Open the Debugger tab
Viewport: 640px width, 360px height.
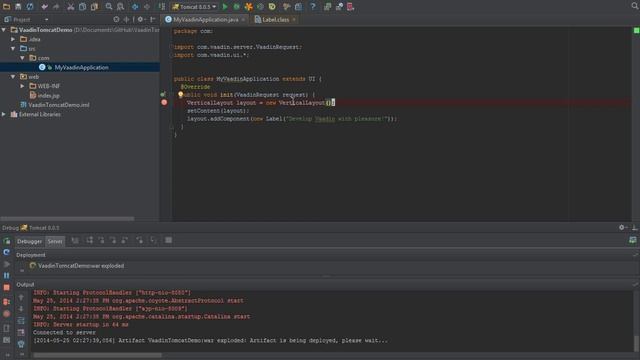29,241
